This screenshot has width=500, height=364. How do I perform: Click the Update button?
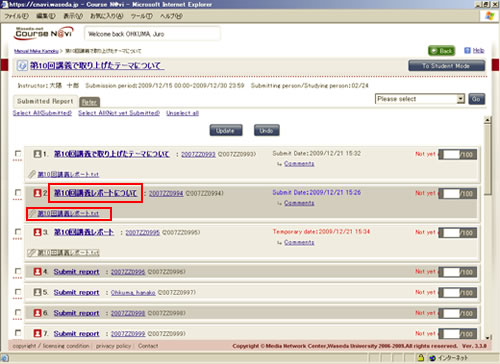pos(226,130)
